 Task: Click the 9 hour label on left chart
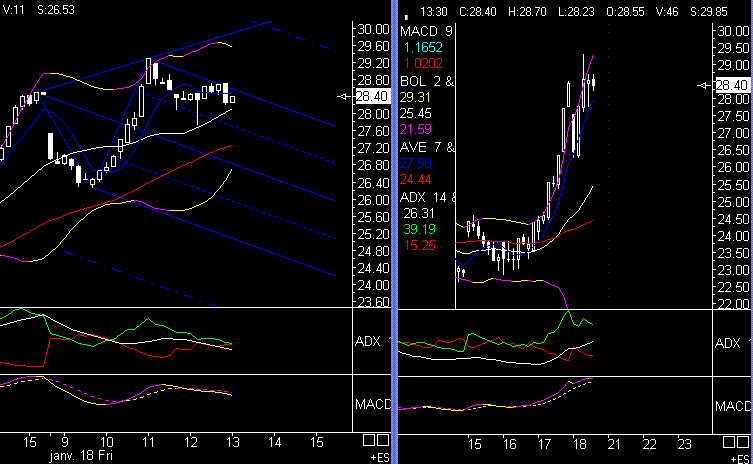click(65, 442)
